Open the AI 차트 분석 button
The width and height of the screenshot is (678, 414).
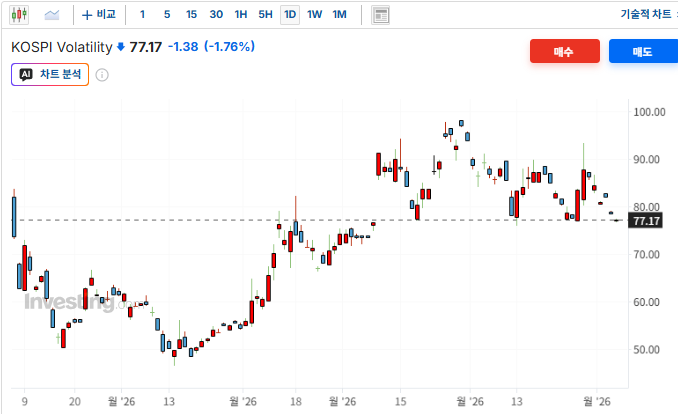tap(50, 74)
